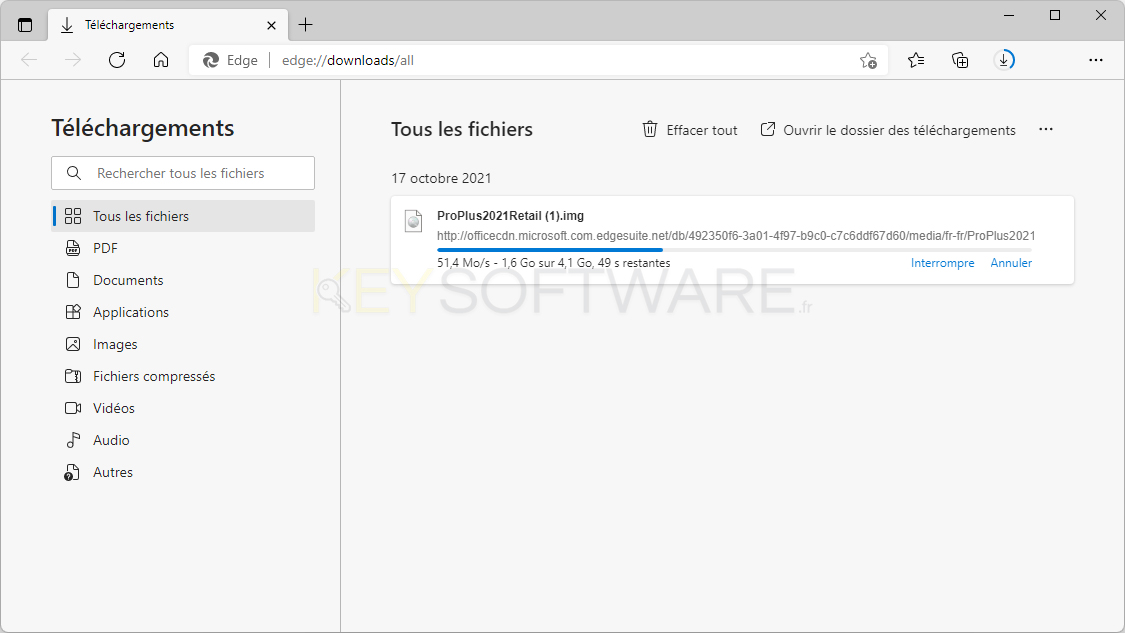This screenshot has height=633, width=1125.
Task: Add this page to favorites star
Action: click(x=868, y=61)
